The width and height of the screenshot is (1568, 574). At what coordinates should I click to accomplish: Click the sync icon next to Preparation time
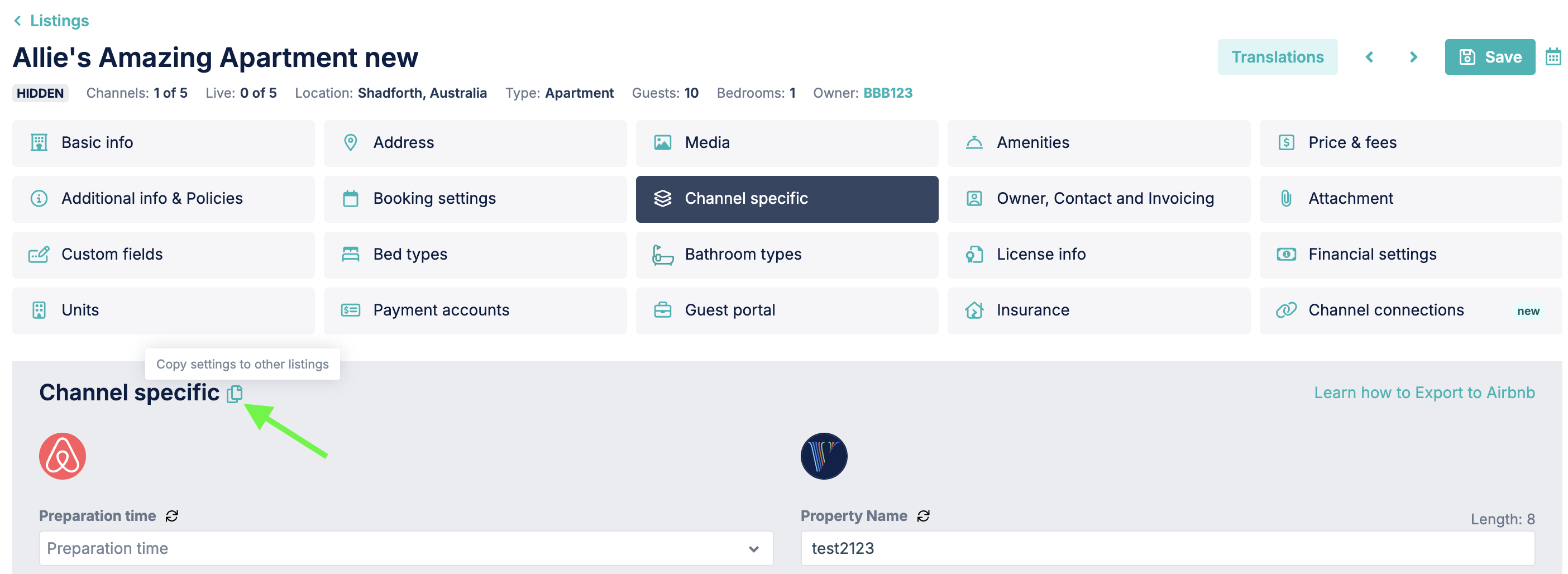pos(171,515)
